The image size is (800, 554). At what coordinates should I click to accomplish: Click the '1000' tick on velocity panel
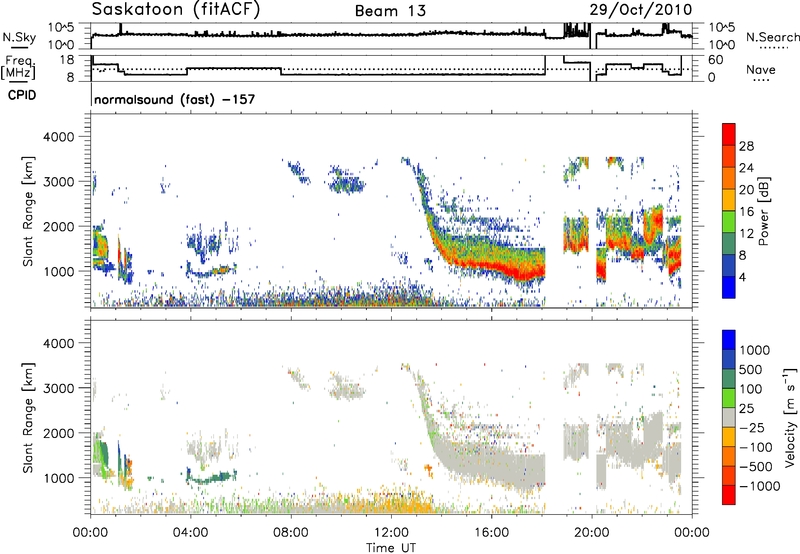[x=58, y=478]
